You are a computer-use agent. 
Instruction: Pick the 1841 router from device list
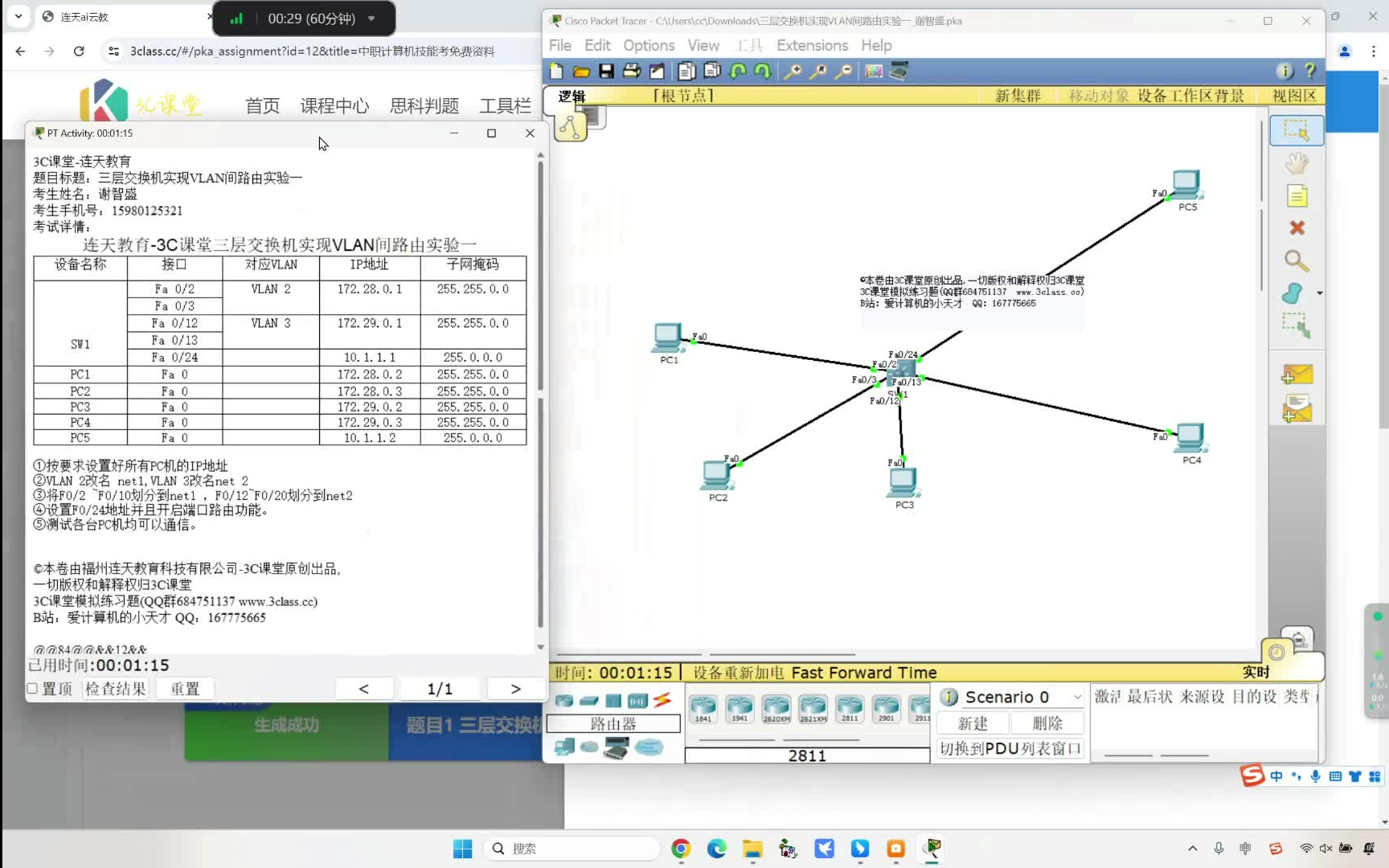point(703,709)
